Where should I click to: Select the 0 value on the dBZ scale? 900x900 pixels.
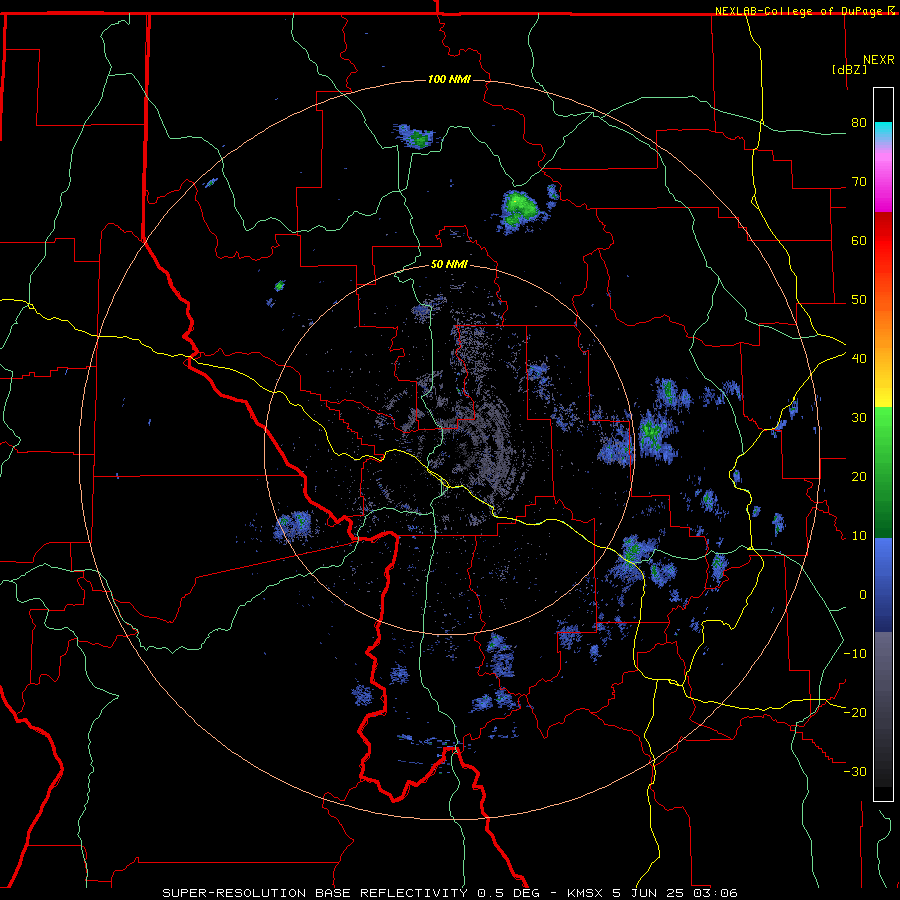[863, 595]
